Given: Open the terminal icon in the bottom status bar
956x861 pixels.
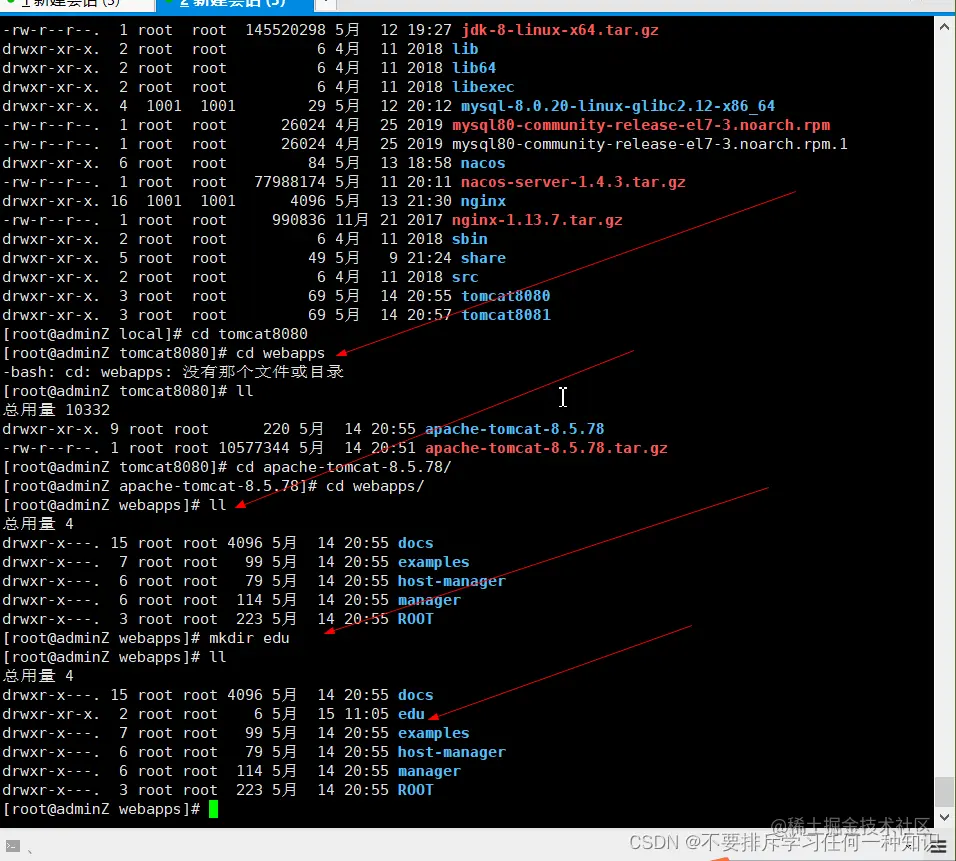Looking at the screenshot, I should pos(13,846).
